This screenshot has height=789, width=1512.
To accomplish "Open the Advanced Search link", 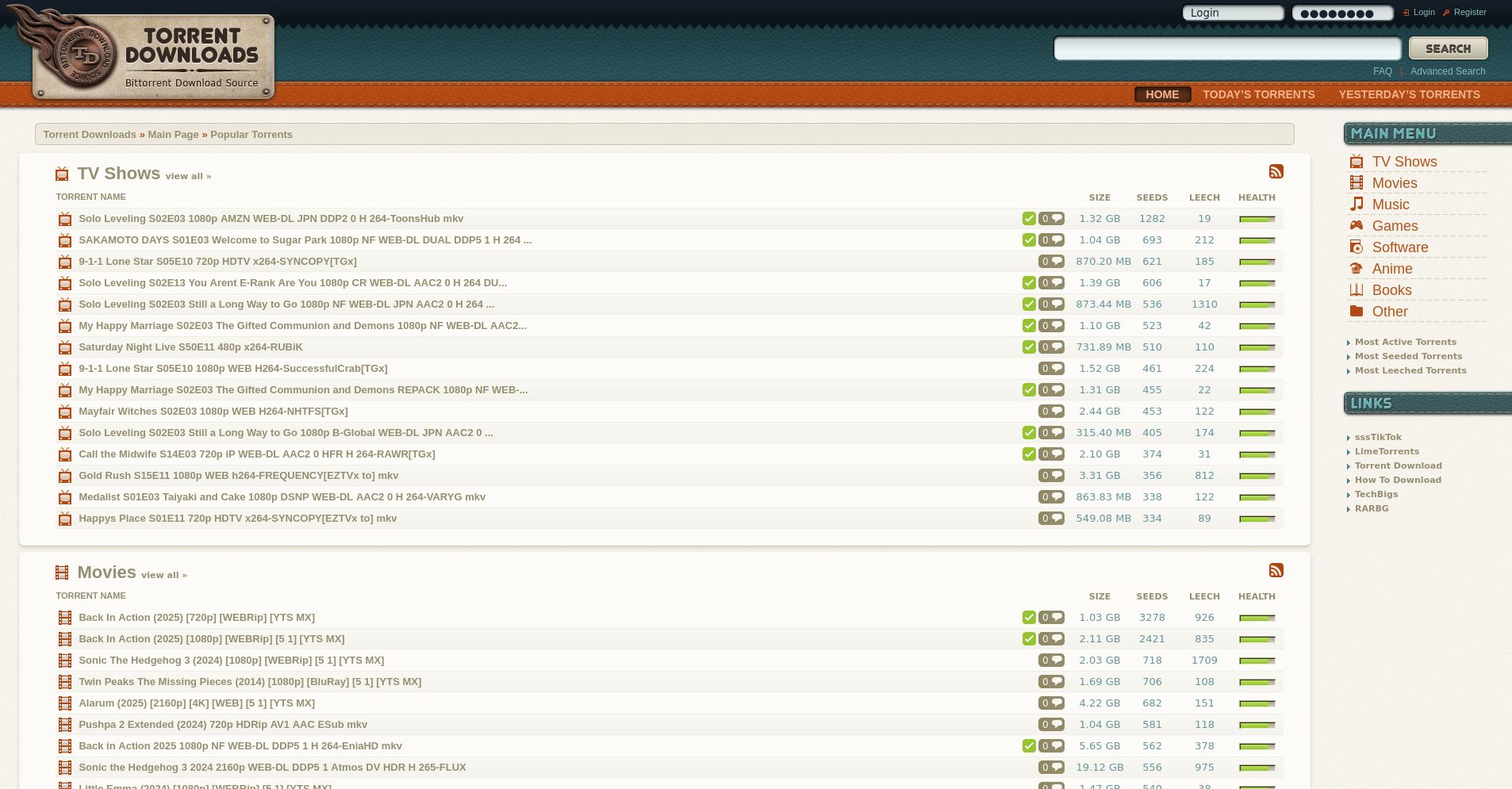I will (x=1448, y=71).
